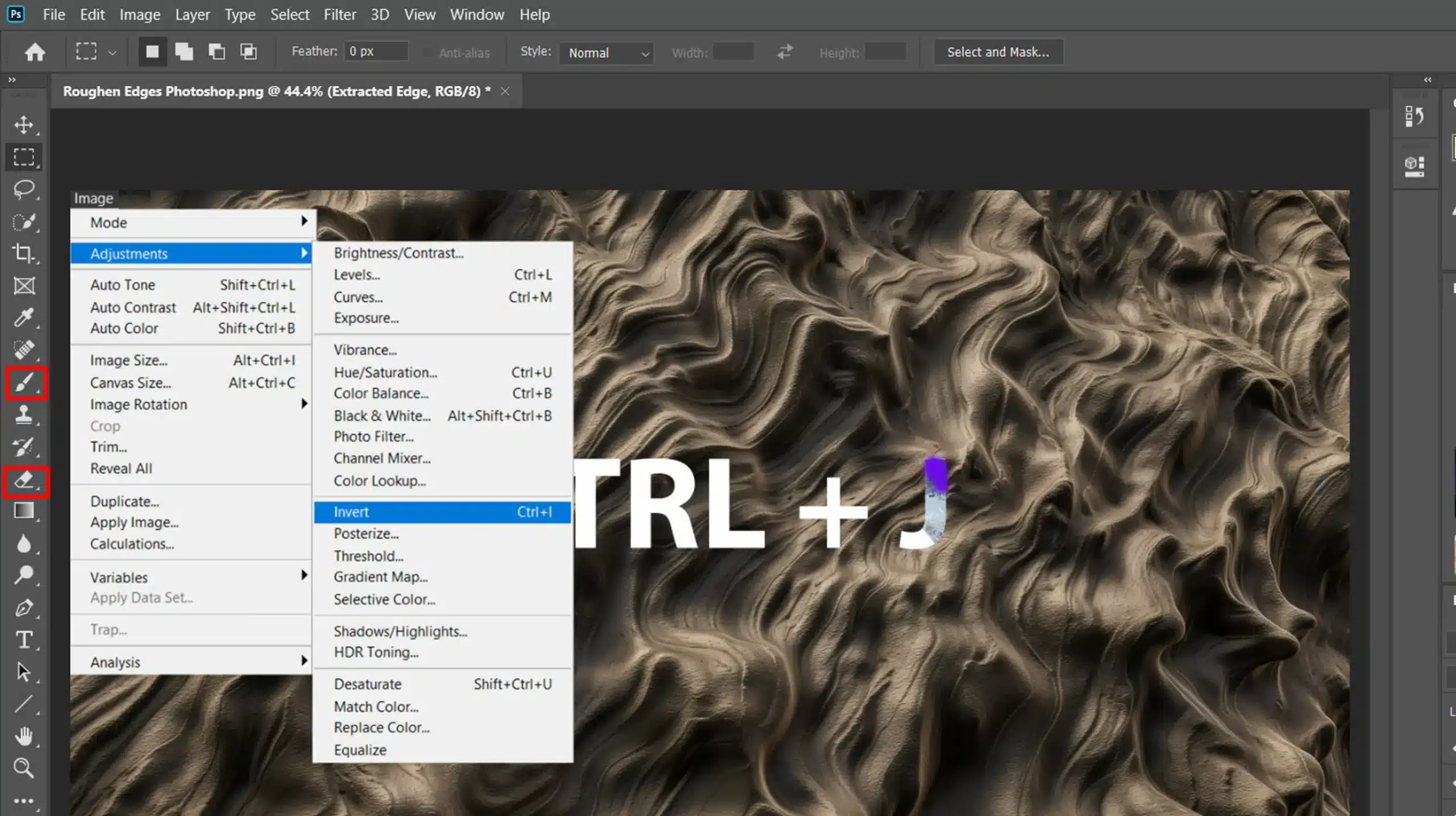Choose New Selection mode

tap(152, 52)
